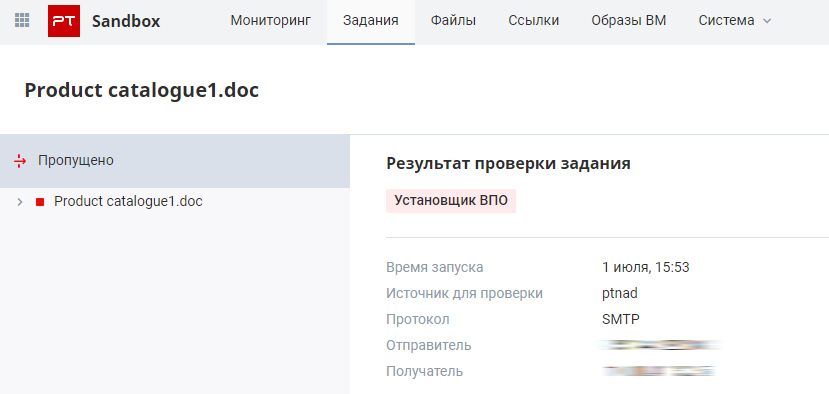This screenshot has height=394, width=829.
Task: Click the red PT logo
Action: click(64, 21)
